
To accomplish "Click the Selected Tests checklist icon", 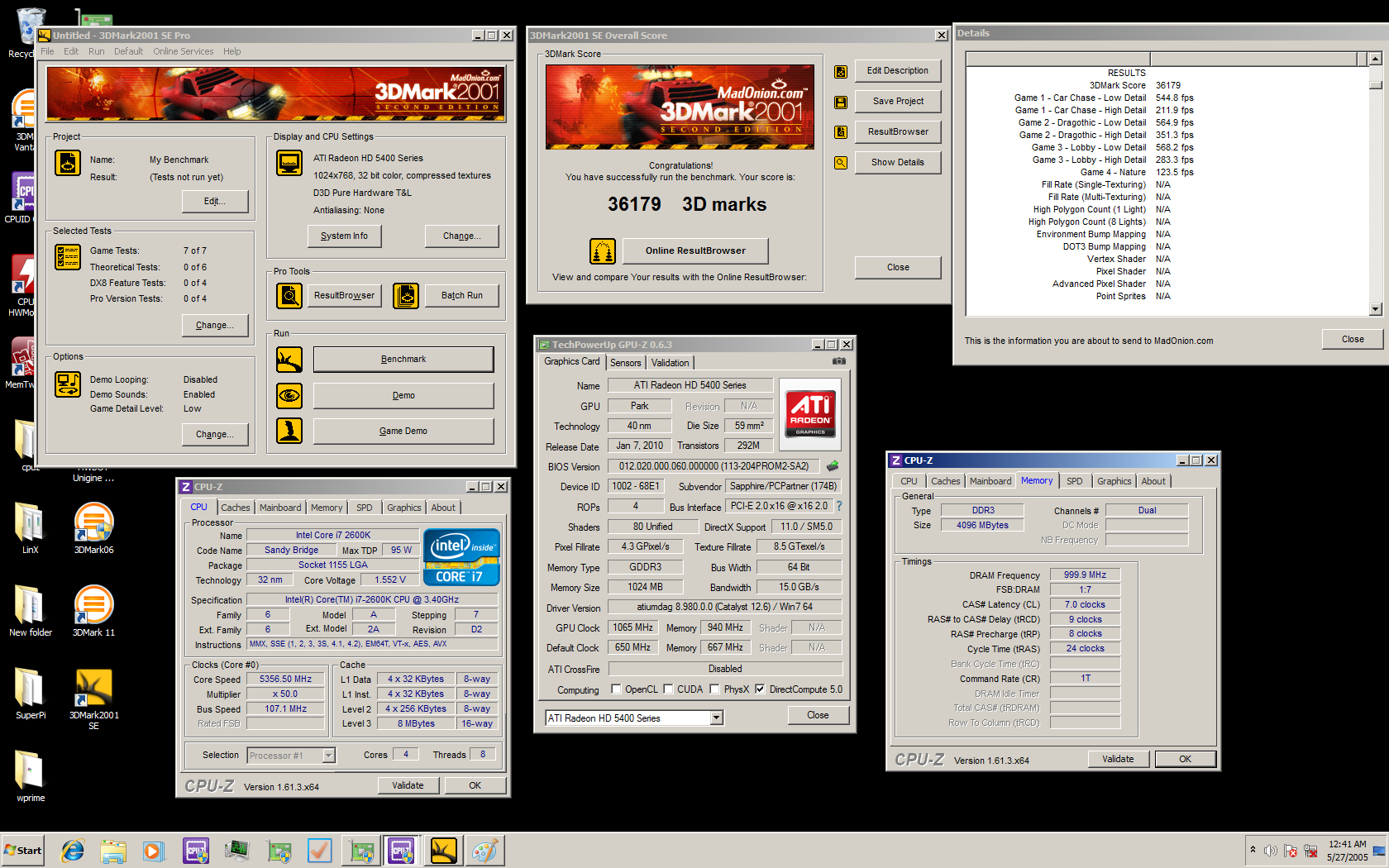I will [x=68, y=257].
